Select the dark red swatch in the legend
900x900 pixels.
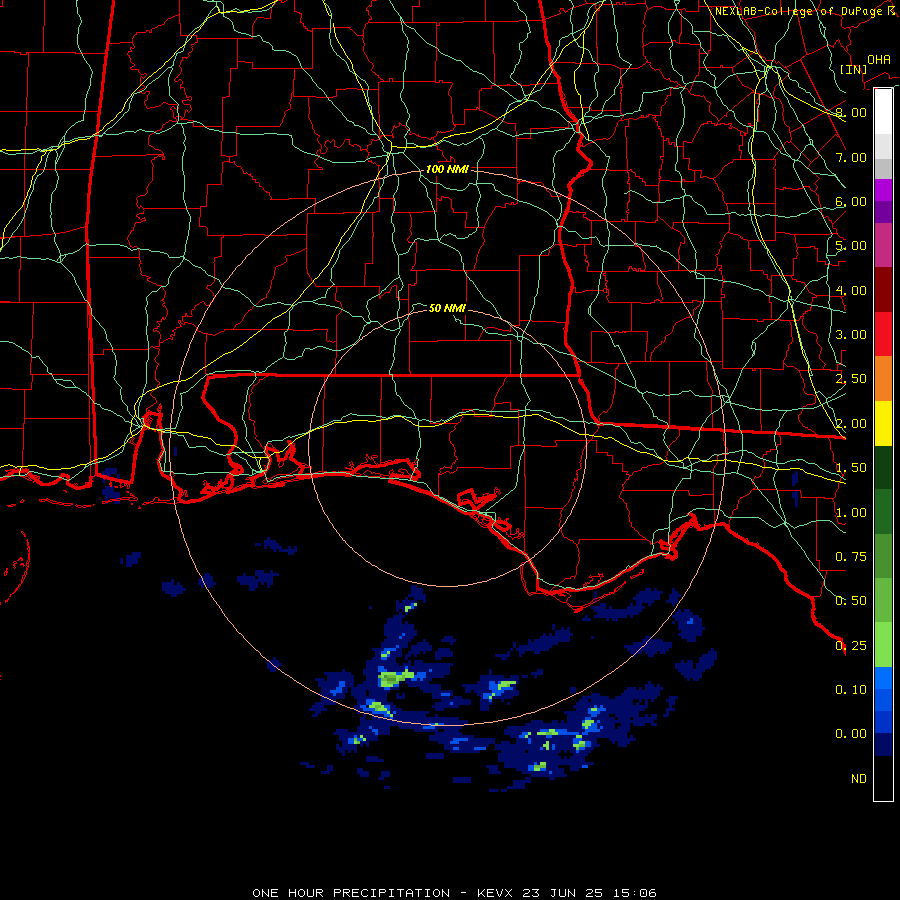point(883,290)
